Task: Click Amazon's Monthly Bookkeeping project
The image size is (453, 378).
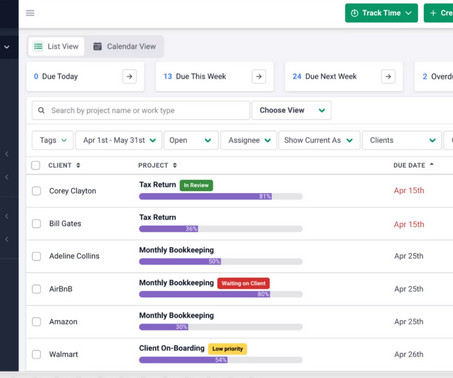Action: [176, 315]
